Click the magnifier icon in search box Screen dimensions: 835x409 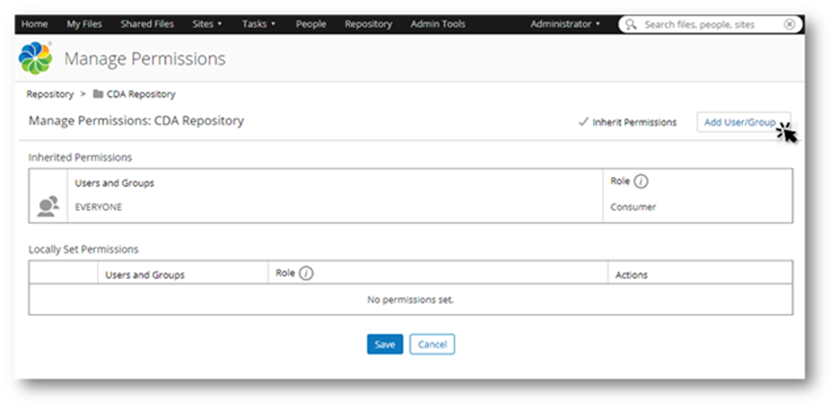[x=631, y=24]
